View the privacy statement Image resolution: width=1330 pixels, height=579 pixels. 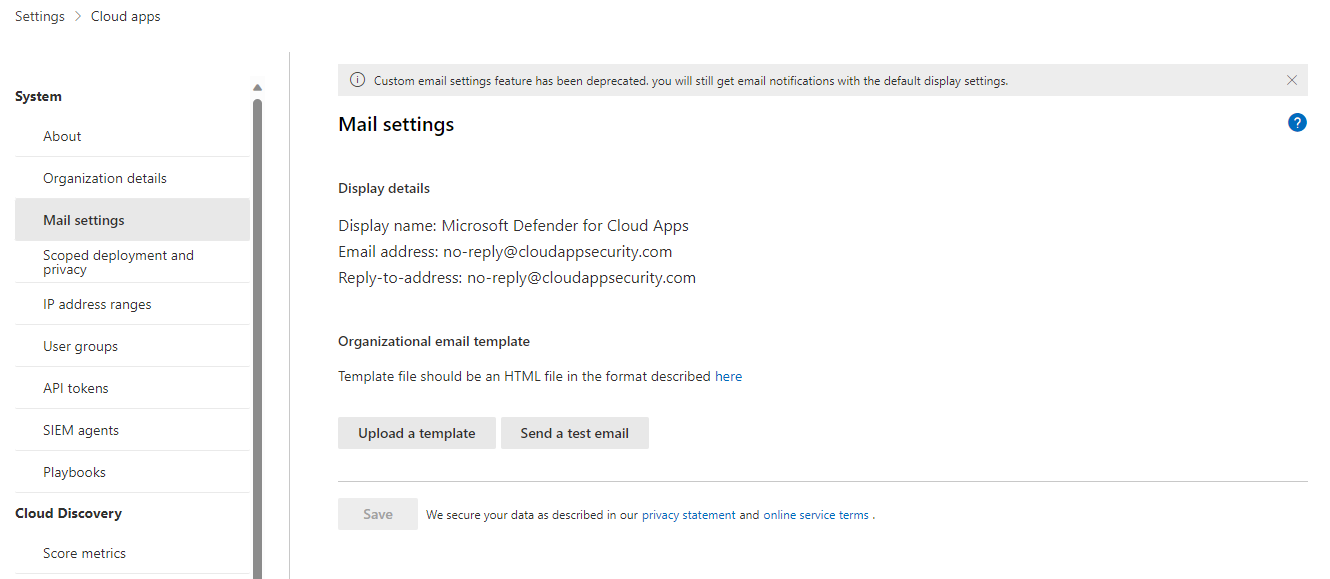[x=688, y=514]
